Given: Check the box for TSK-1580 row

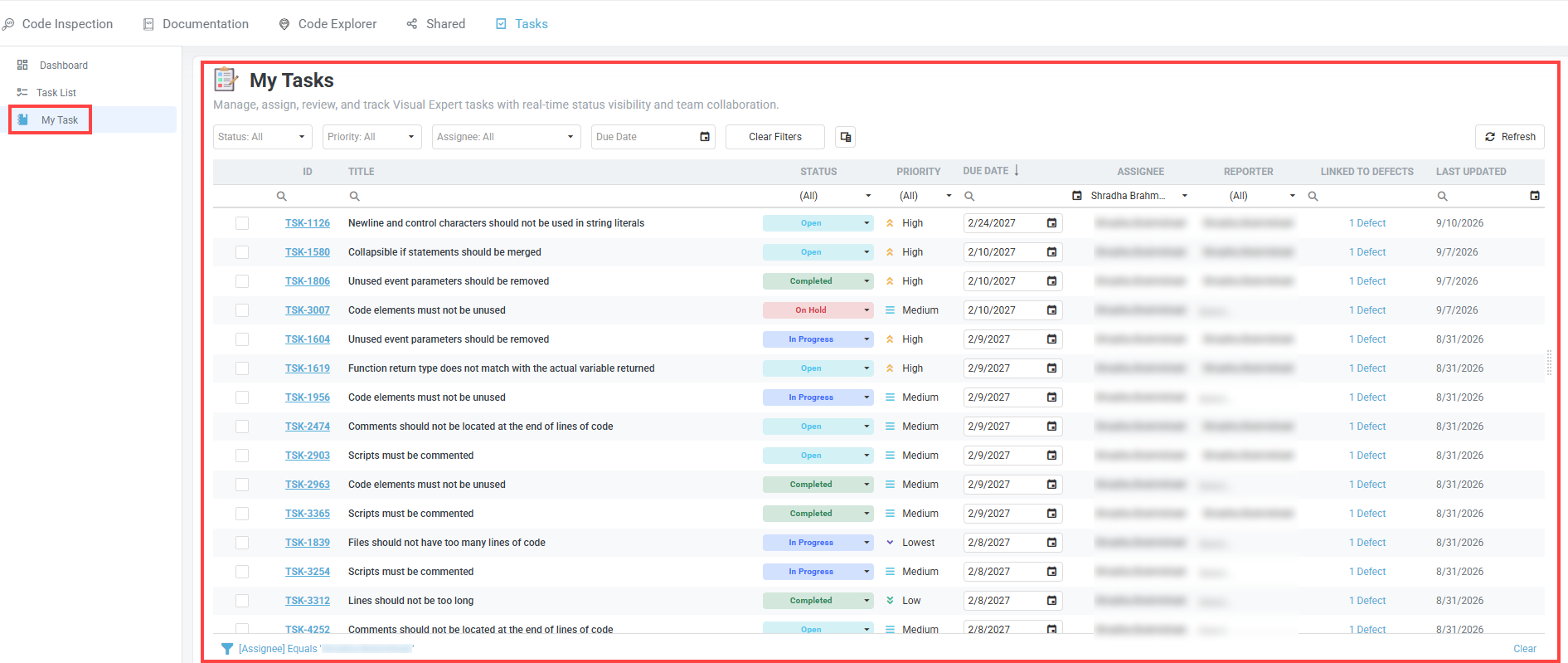Looking at the screenshot, I should [242, 252].
